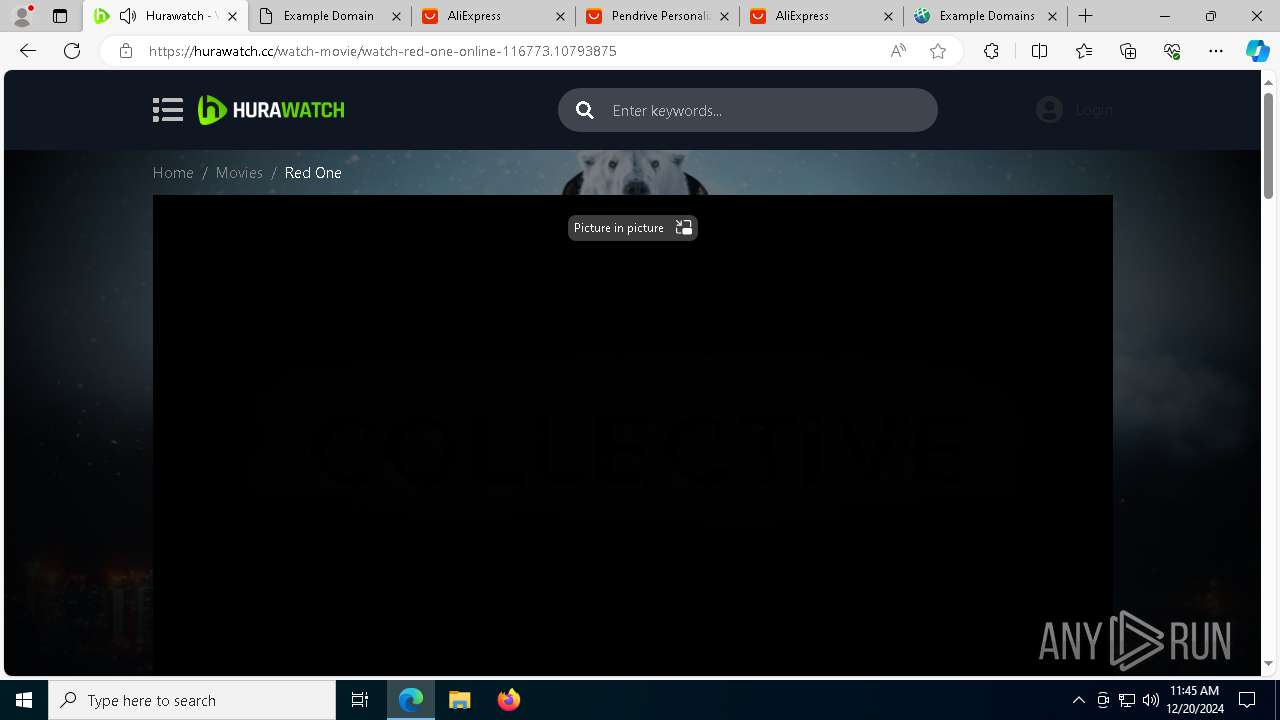Close the Pendrive Personaliz tab

click(725, 16)
